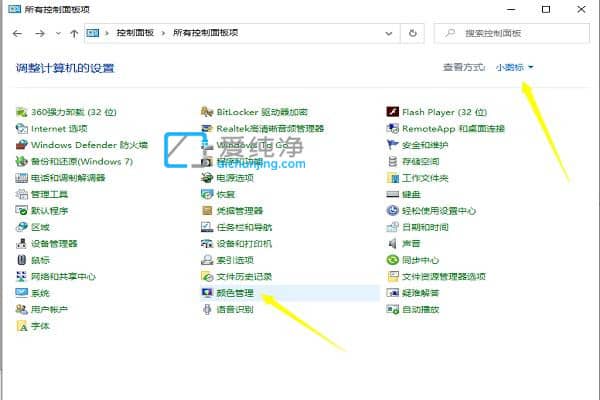This screenshot has width=600, height=400.
Task: Open RemoteApp 和桌面连接 link
Action: pos(453,129)
